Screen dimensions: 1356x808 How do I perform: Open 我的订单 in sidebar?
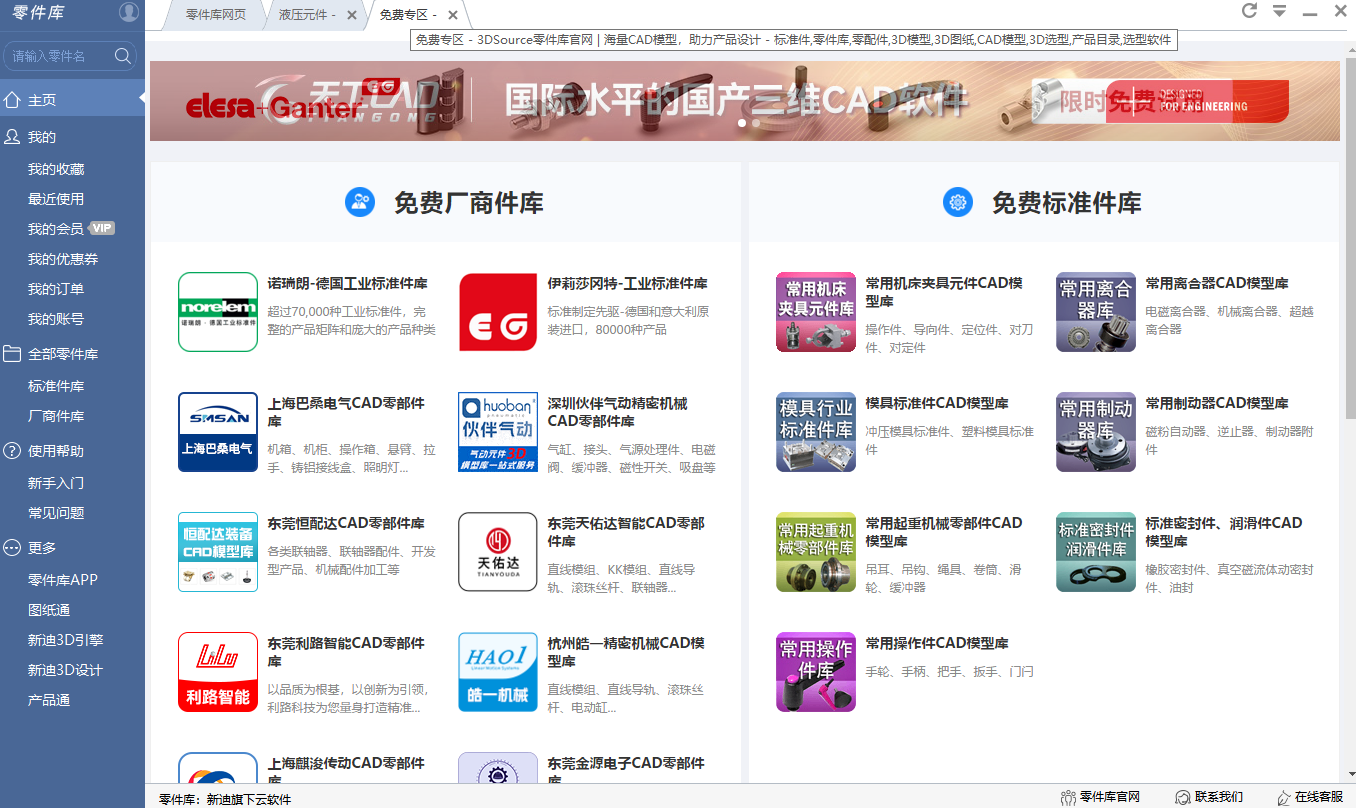pyautogui.click(x=56, y=289)
